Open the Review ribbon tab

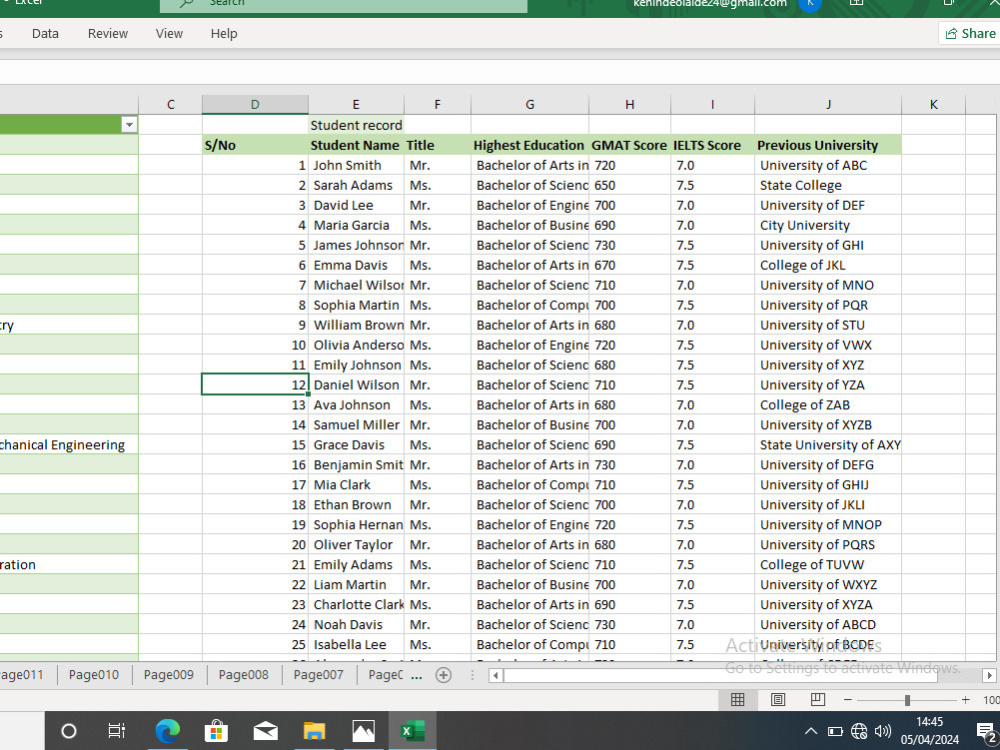click(108, 33)
